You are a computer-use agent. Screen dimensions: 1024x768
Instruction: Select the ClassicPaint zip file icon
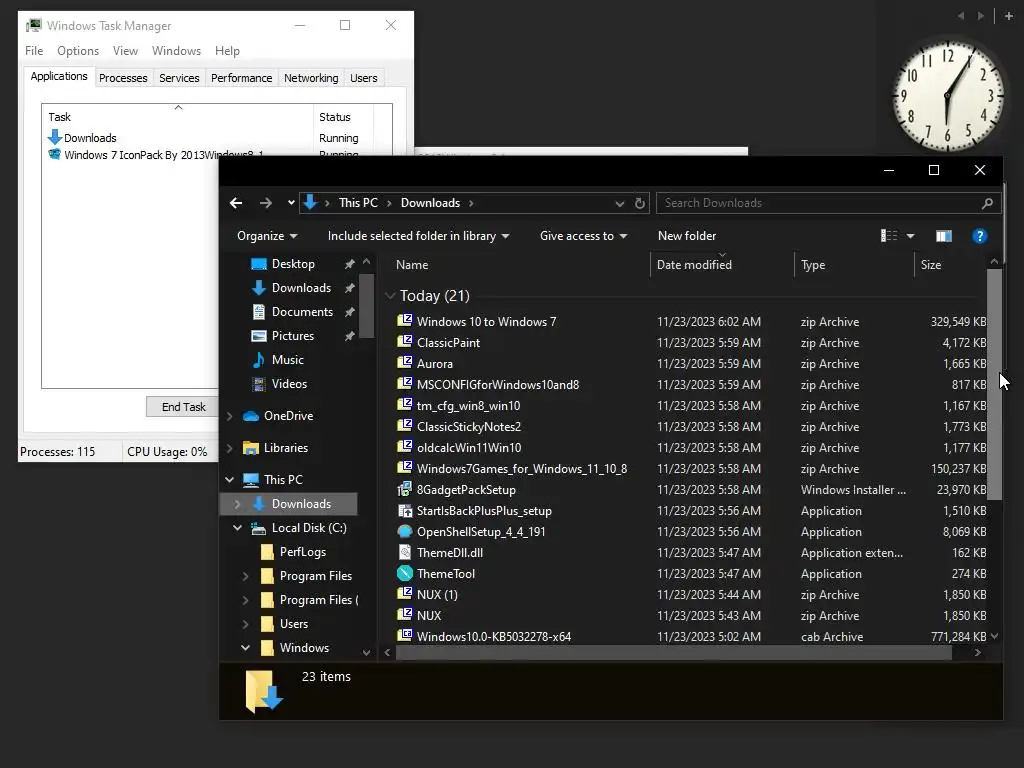pyautogui.click(x=405, y=342)
